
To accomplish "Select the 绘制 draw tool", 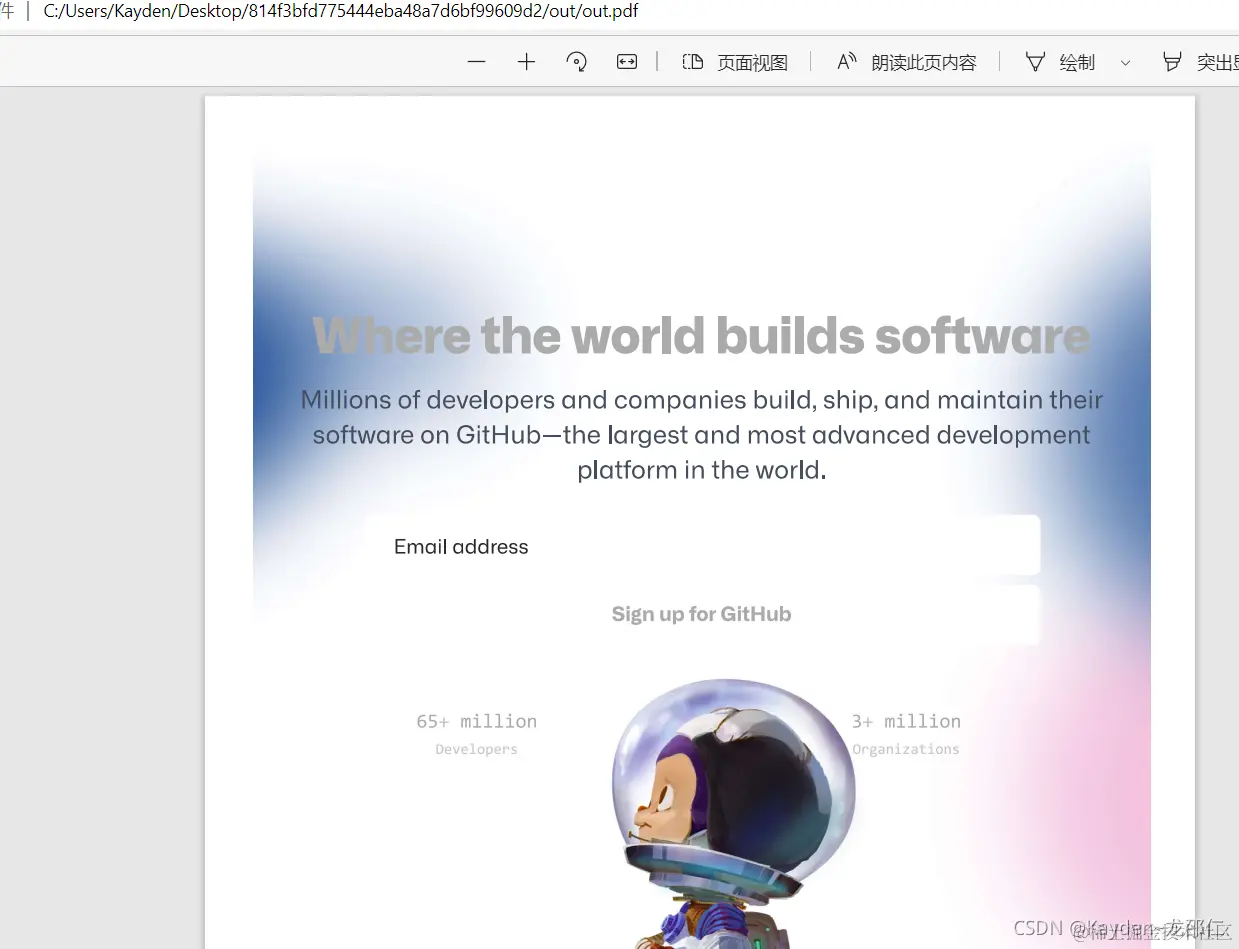I will 1061,62.
